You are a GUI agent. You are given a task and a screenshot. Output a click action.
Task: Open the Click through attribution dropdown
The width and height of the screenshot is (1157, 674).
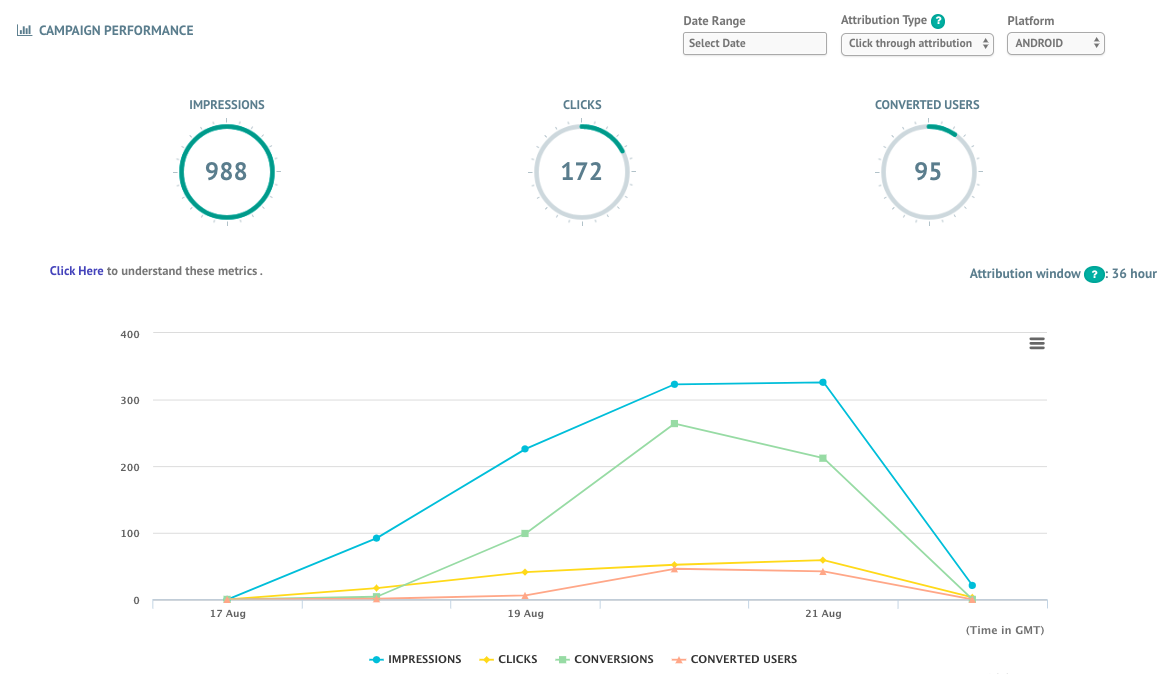[x=917, y=44]
